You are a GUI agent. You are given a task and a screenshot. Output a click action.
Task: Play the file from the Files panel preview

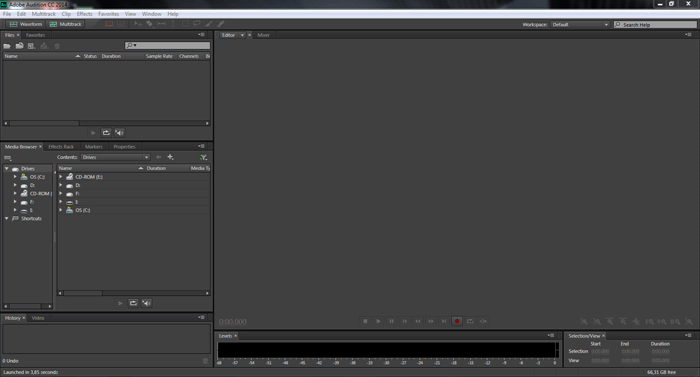point(93,133)
